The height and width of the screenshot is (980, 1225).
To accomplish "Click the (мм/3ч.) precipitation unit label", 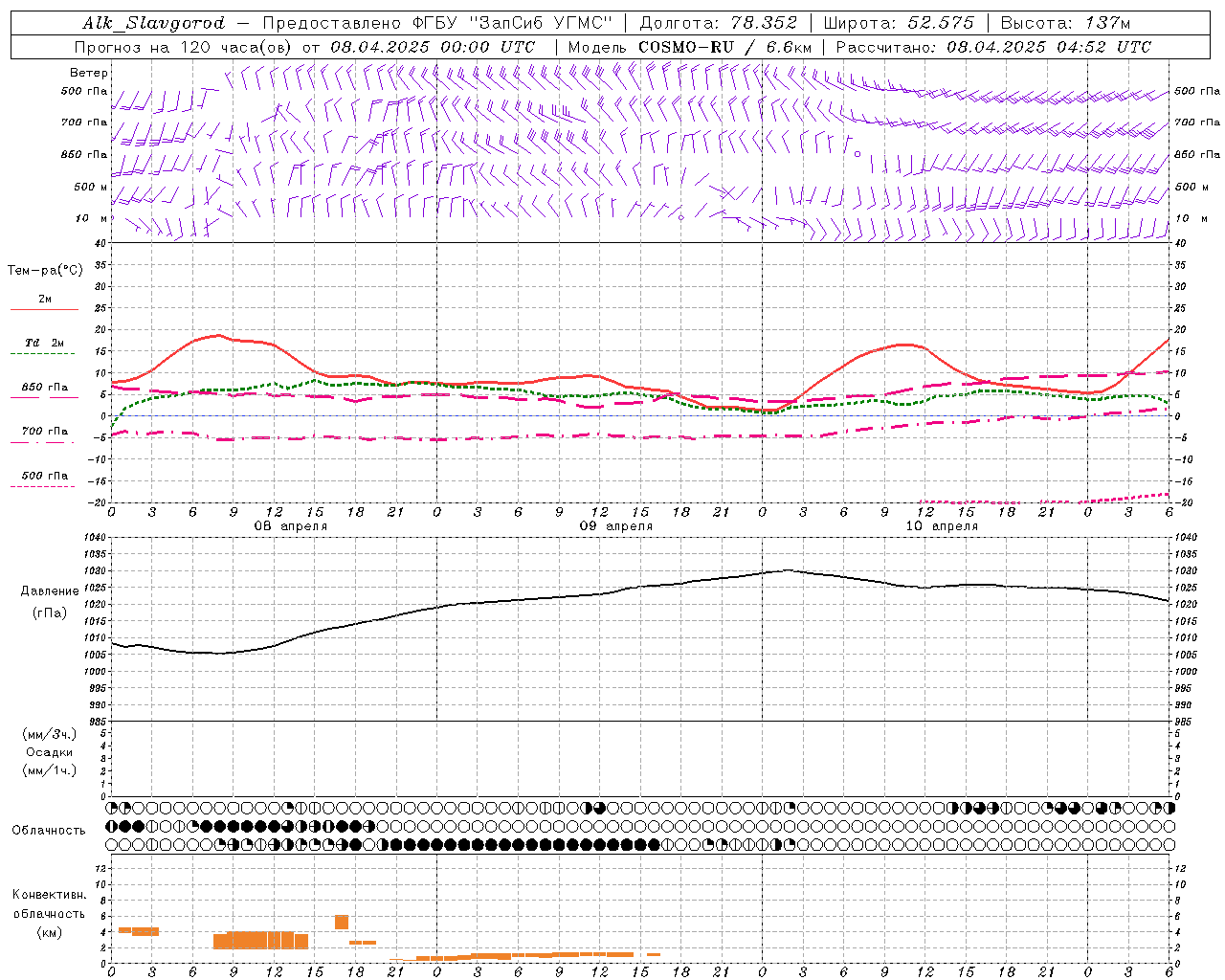I will click(x=49, y=734).
